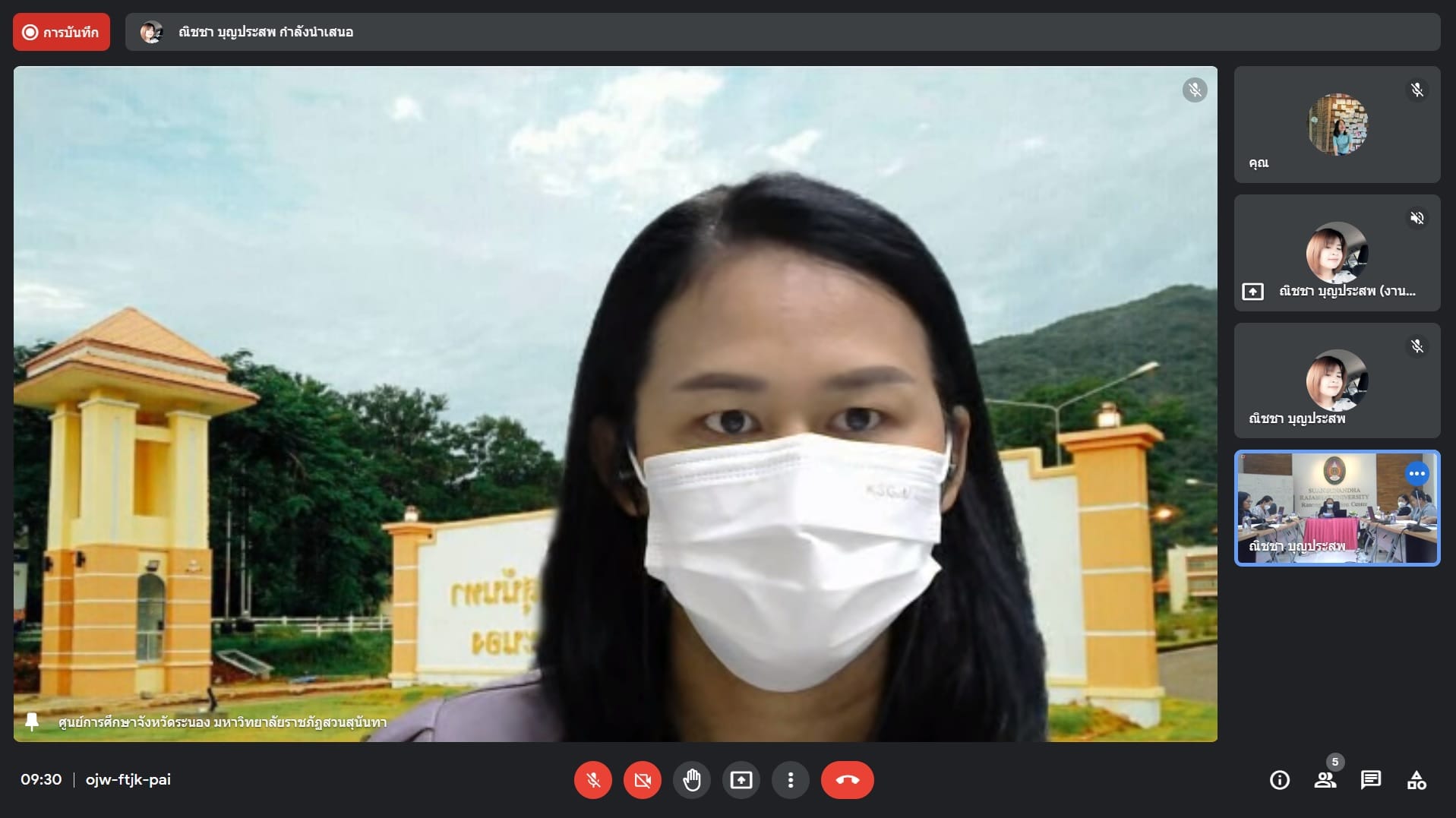Raise your hand in the meeting

692,780
